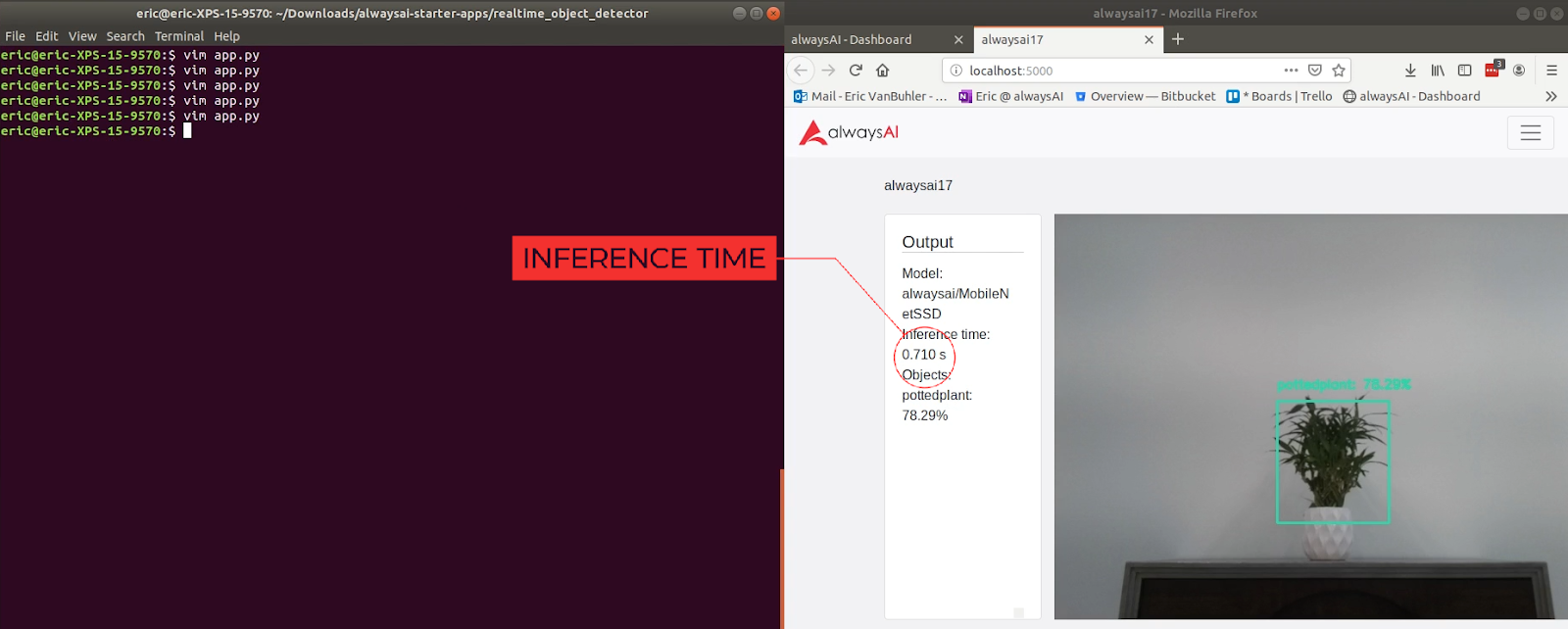Screen dimensions: 1568x629
Task: Open the Terminal menu
Action: [179, 36]
